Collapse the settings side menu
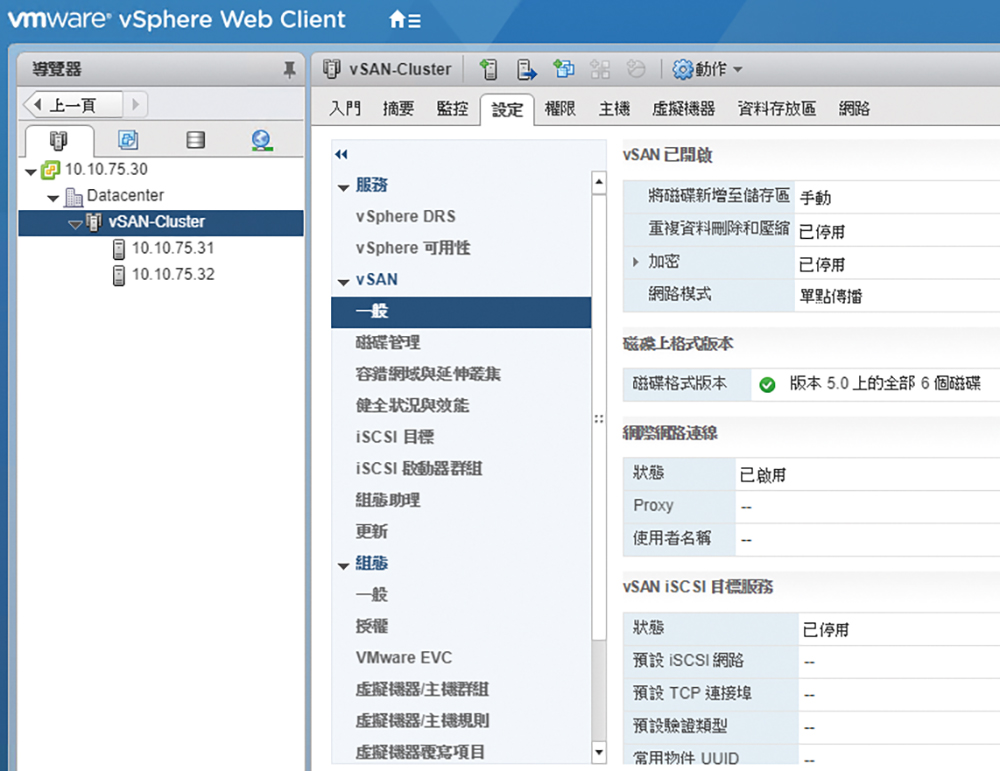 click(342, 154)
